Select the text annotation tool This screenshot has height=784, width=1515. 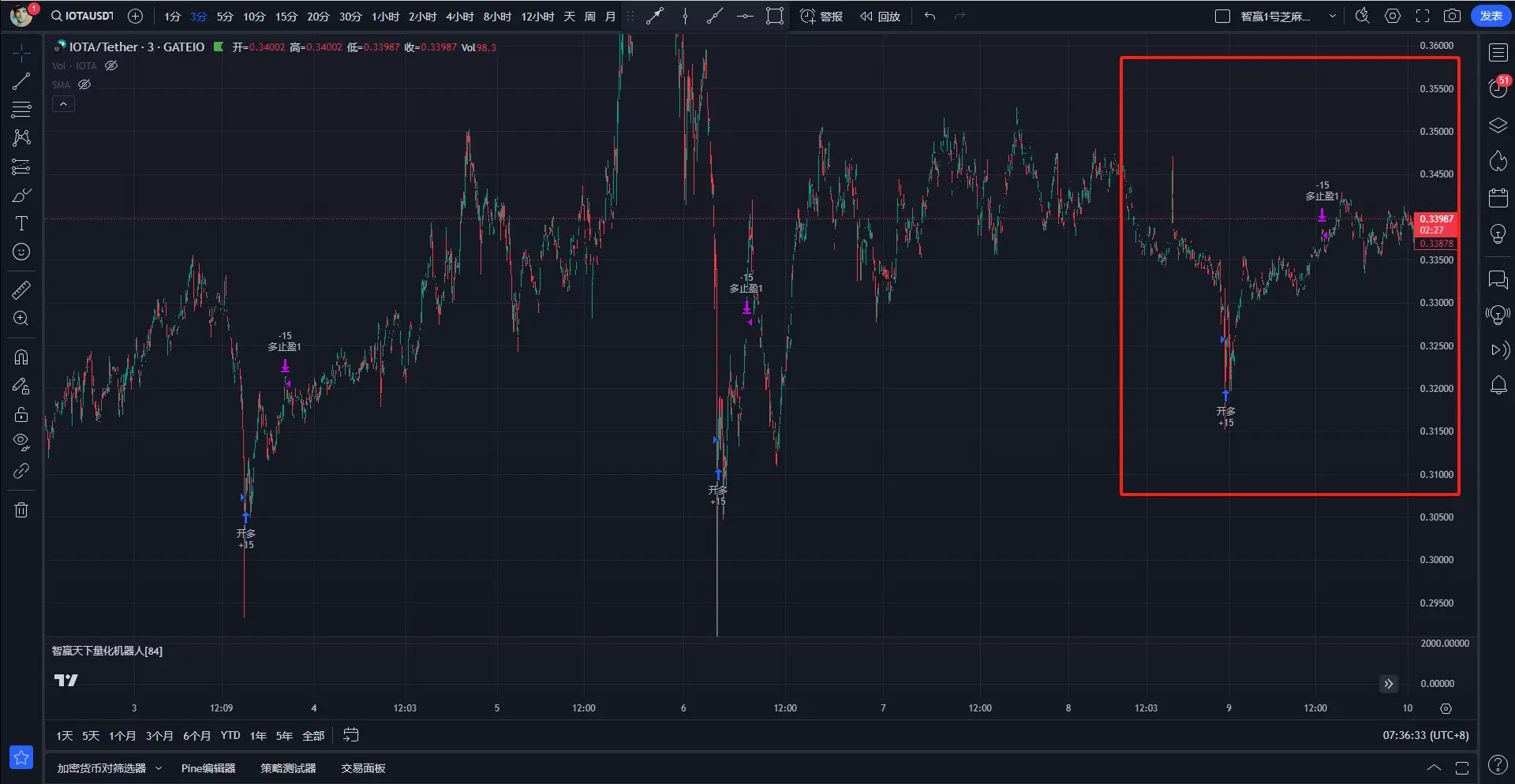click(x=21, y=223)
